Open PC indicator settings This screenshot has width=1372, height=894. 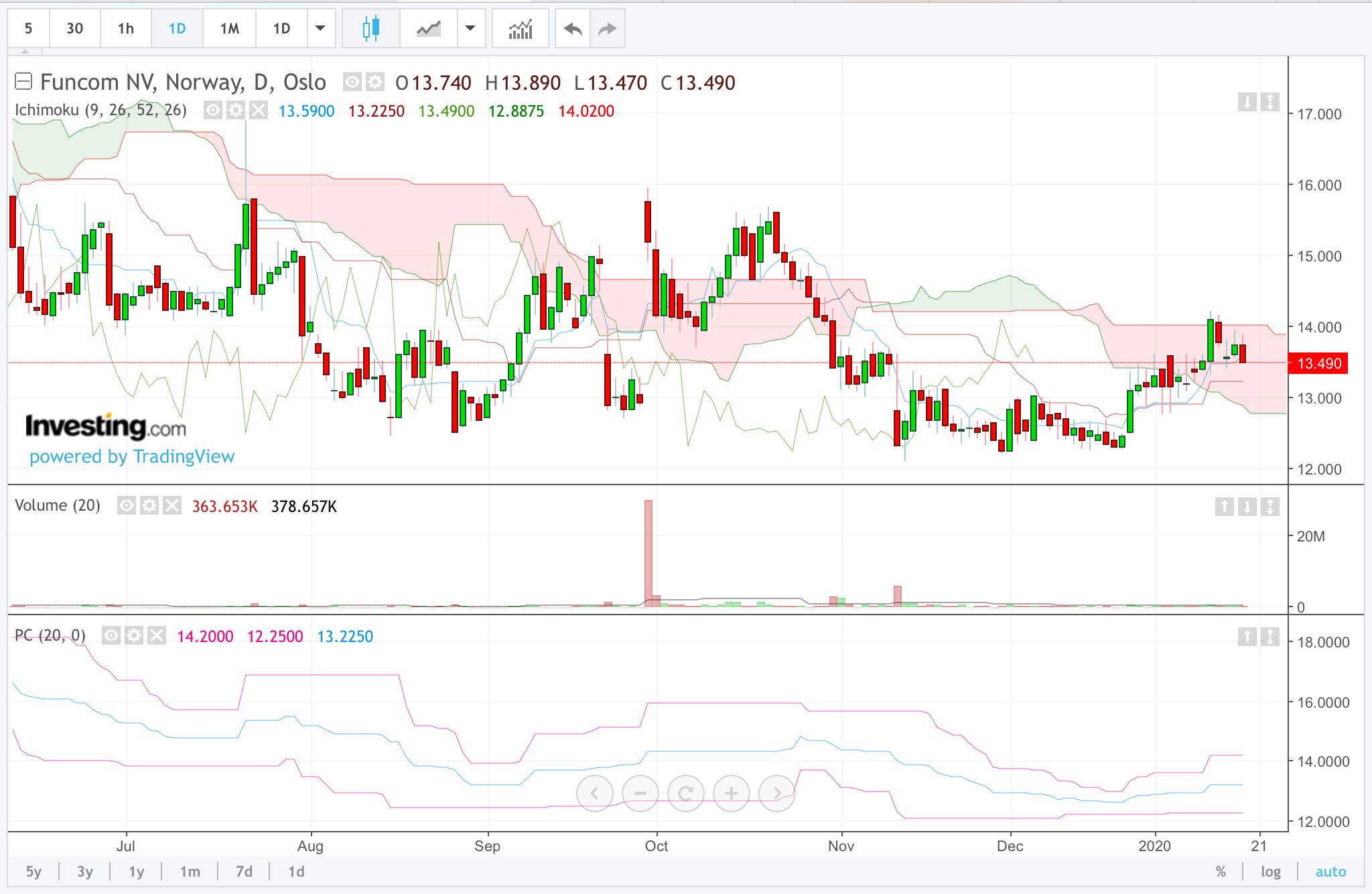[134, 635]
